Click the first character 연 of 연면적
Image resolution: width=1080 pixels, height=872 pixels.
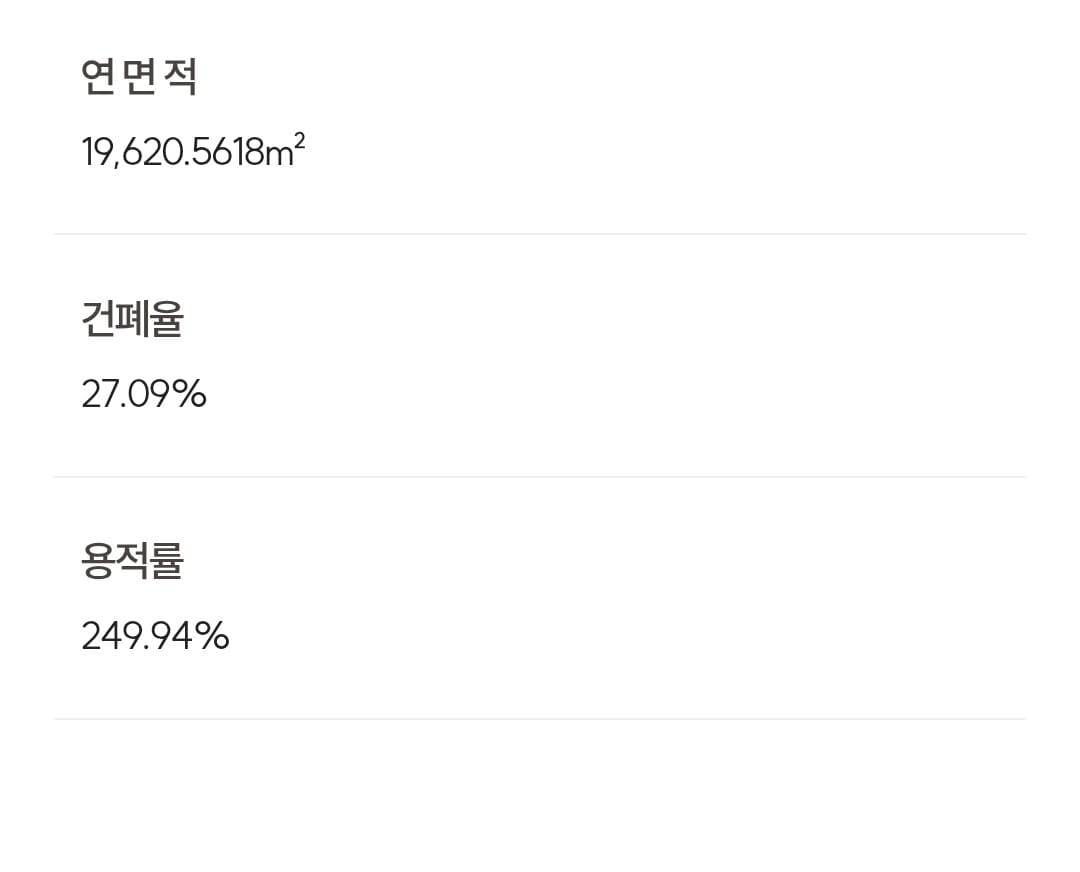click(99, 77)
